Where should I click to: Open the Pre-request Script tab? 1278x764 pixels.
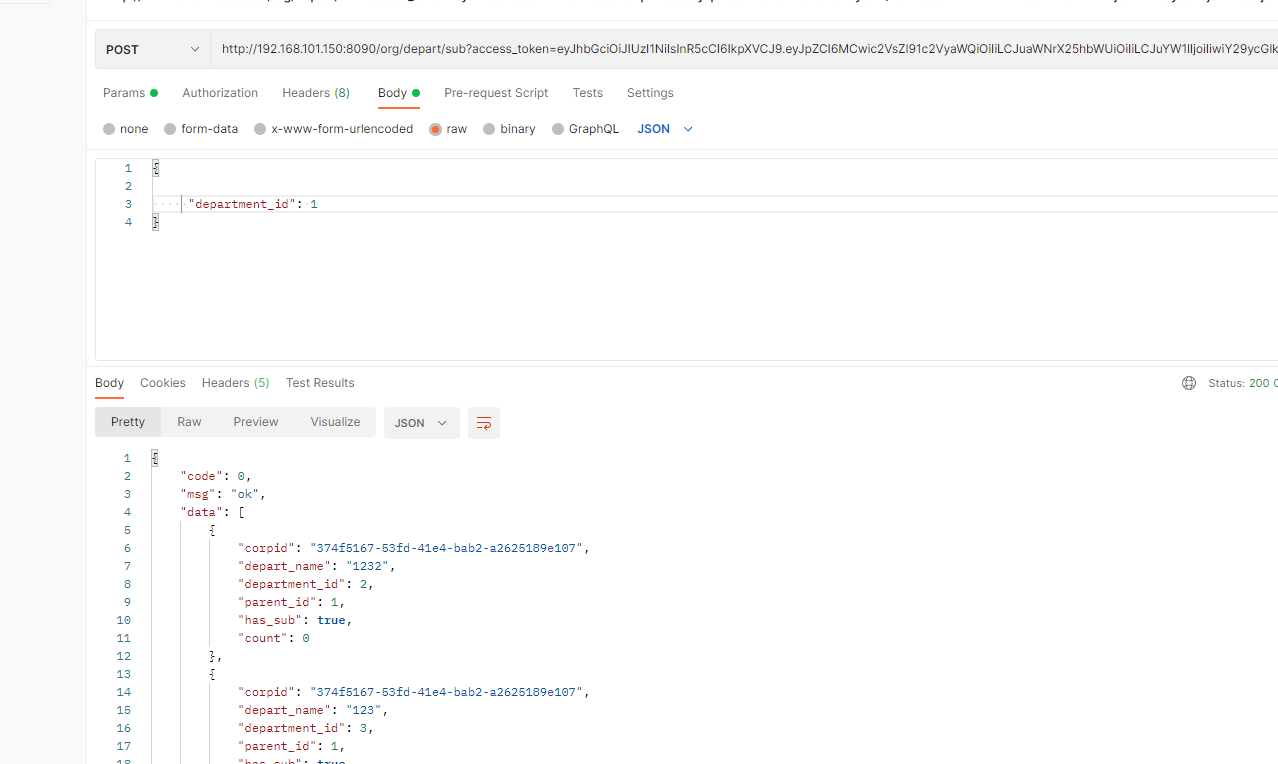point(496,93)
